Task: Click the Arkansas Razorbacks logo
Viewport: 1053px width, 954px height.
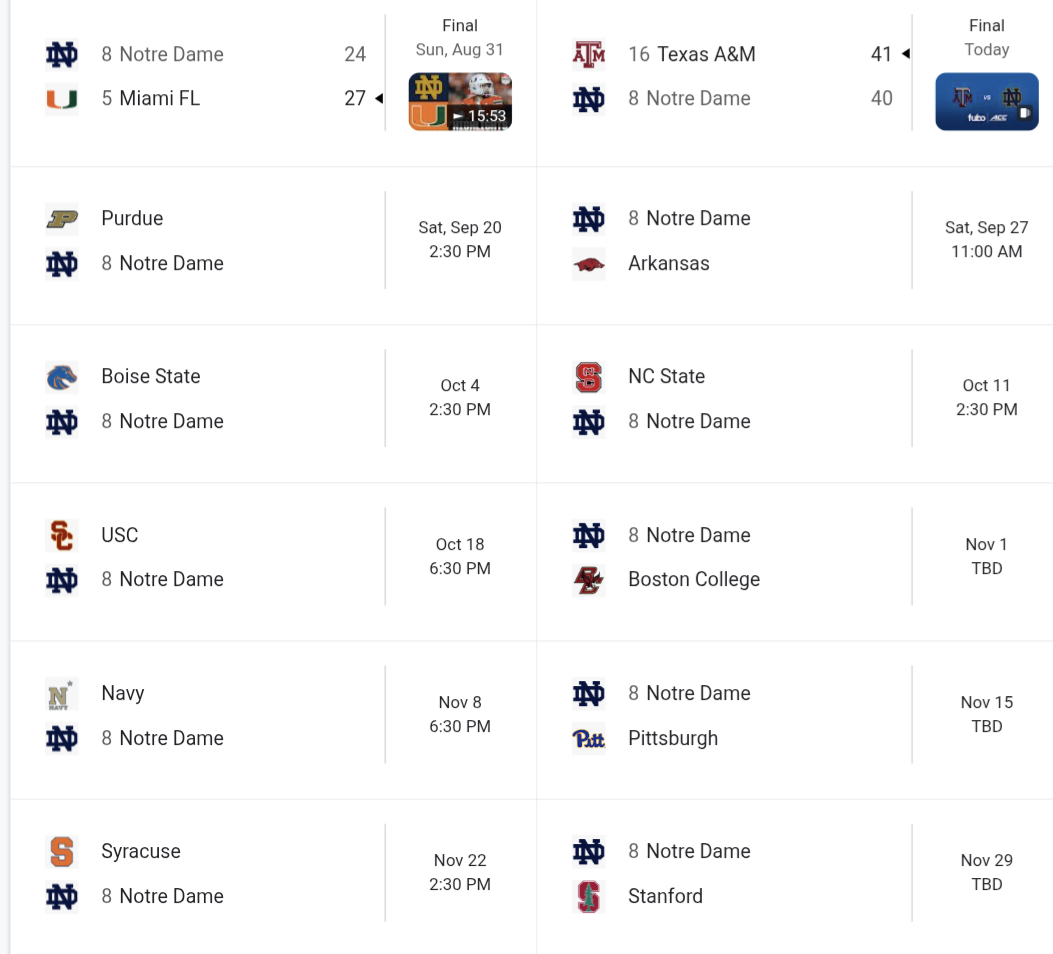Action: (x=589, y=264)
